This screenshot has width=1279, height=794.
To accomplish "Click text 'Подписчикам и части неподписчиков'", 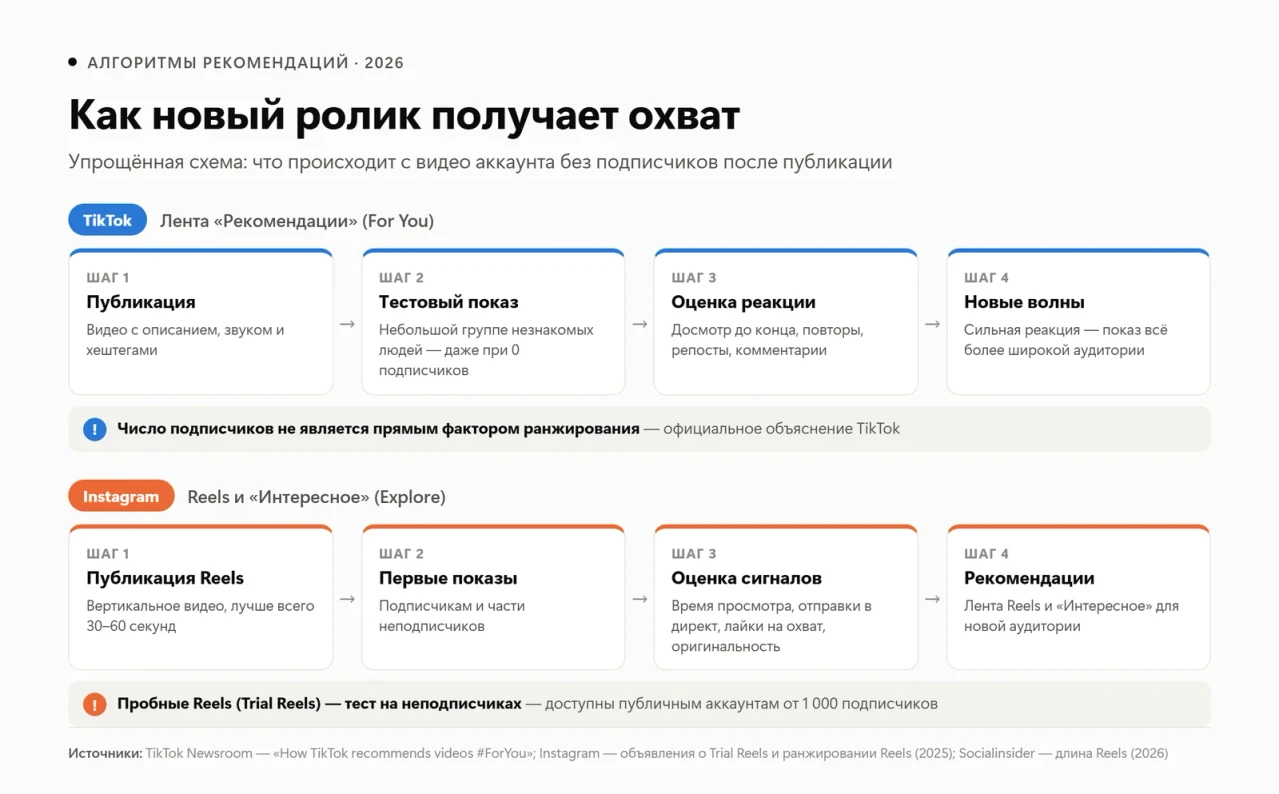I will [452, 616].
